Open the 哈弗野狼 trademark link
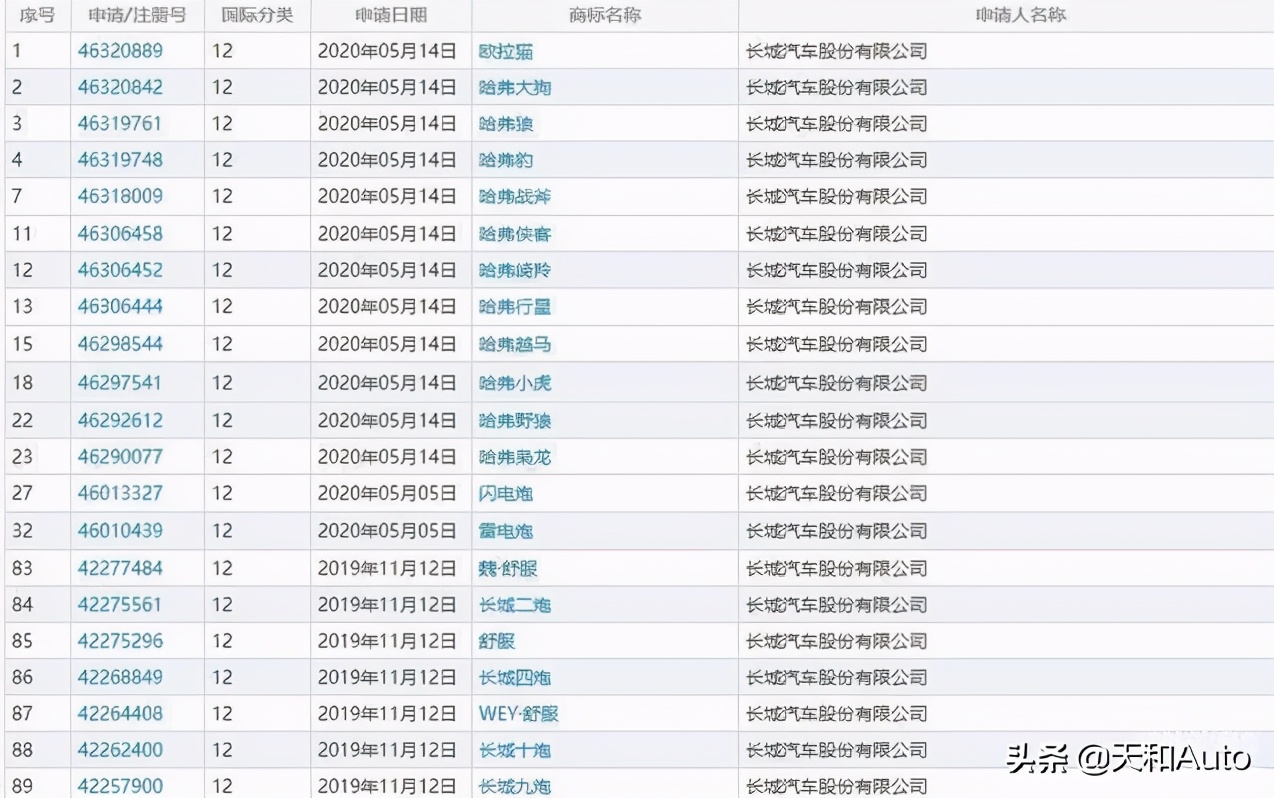This screenshot has height=798, width=1274. coord(515,421)
